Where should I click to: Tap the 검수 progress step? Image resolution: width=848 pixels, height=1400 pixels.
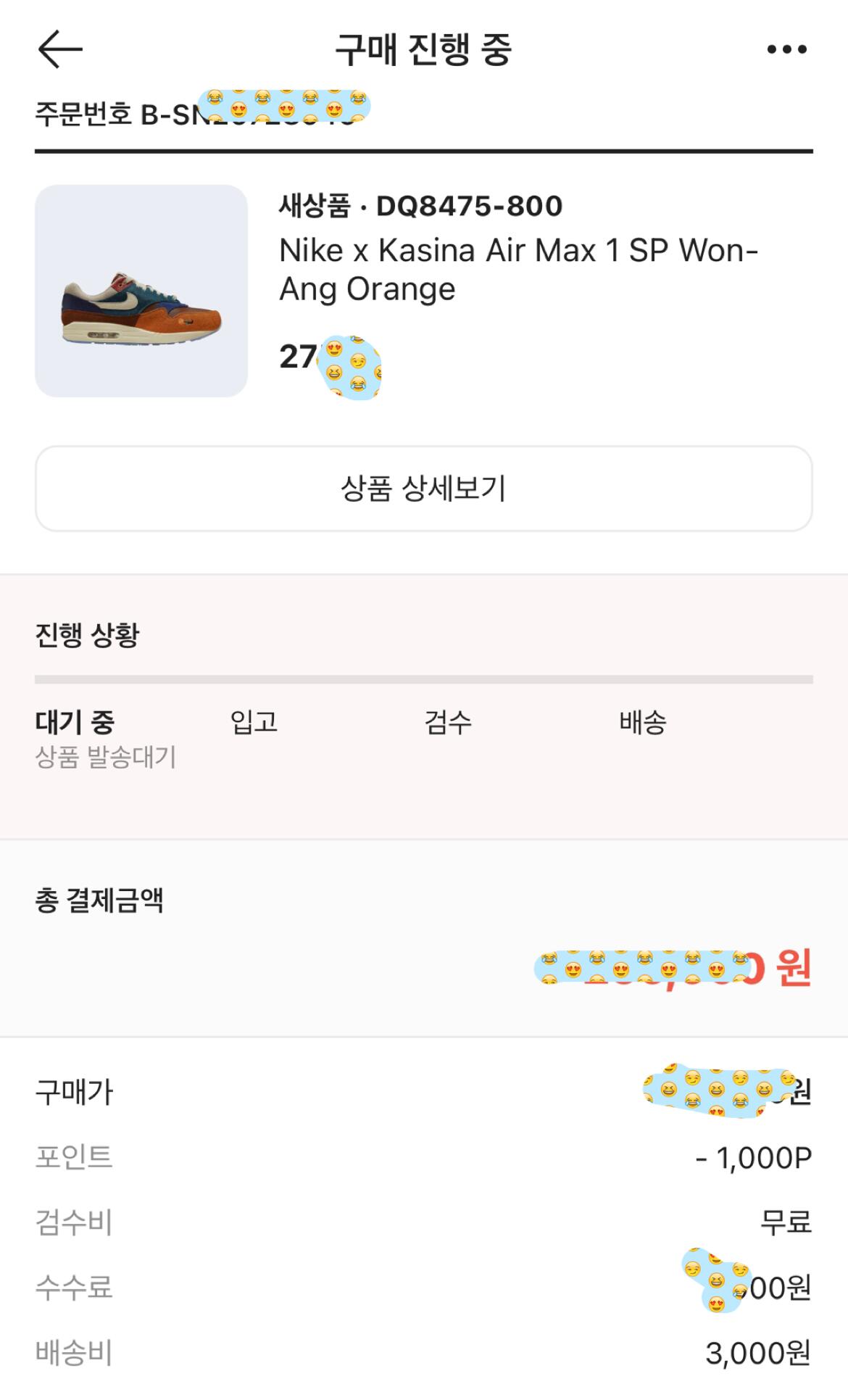coord(448,722)
